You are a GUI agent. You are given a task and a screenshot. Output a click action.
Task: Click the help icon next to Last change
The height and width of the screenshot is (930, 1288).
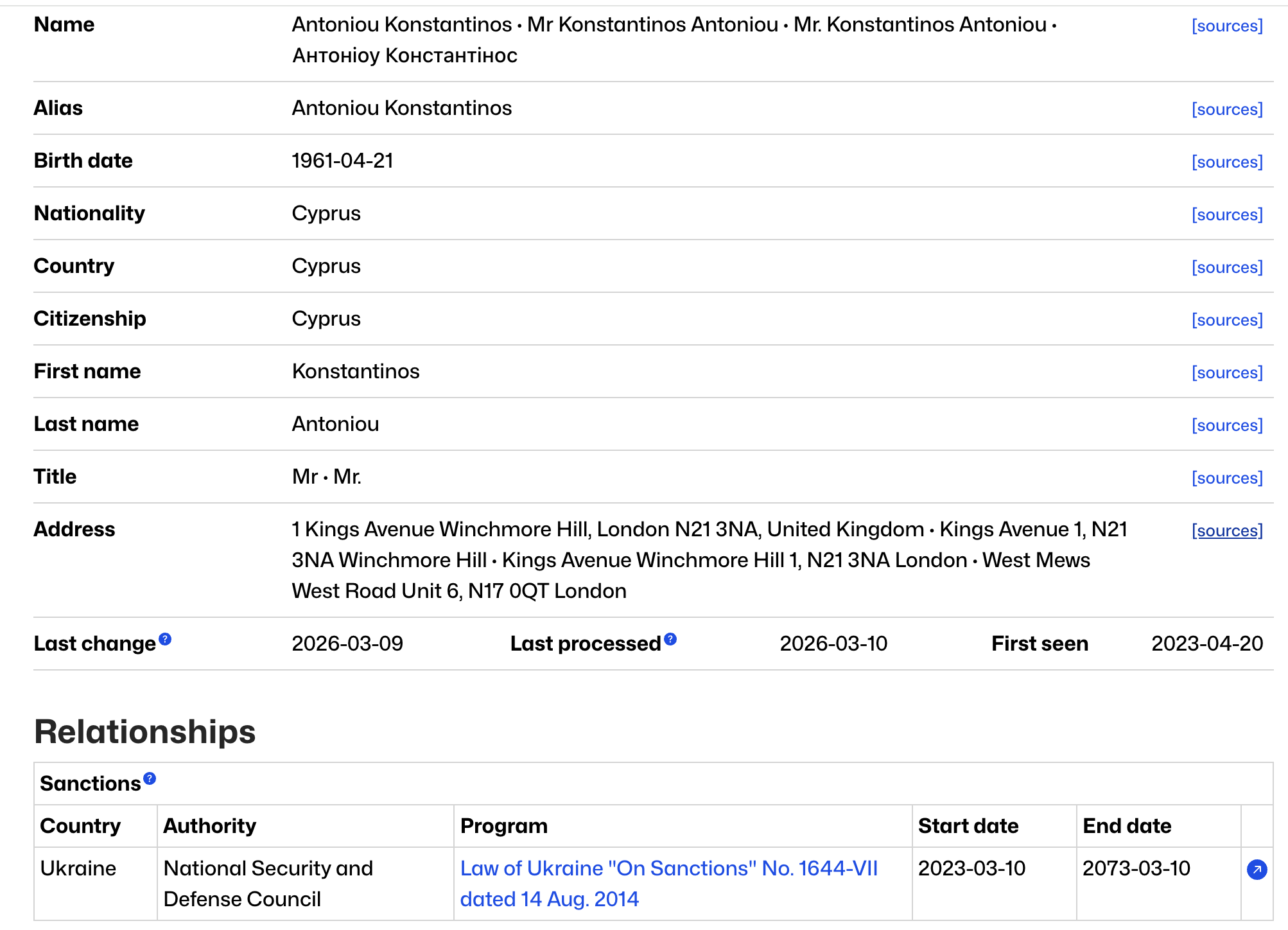(x=165, y=639)
